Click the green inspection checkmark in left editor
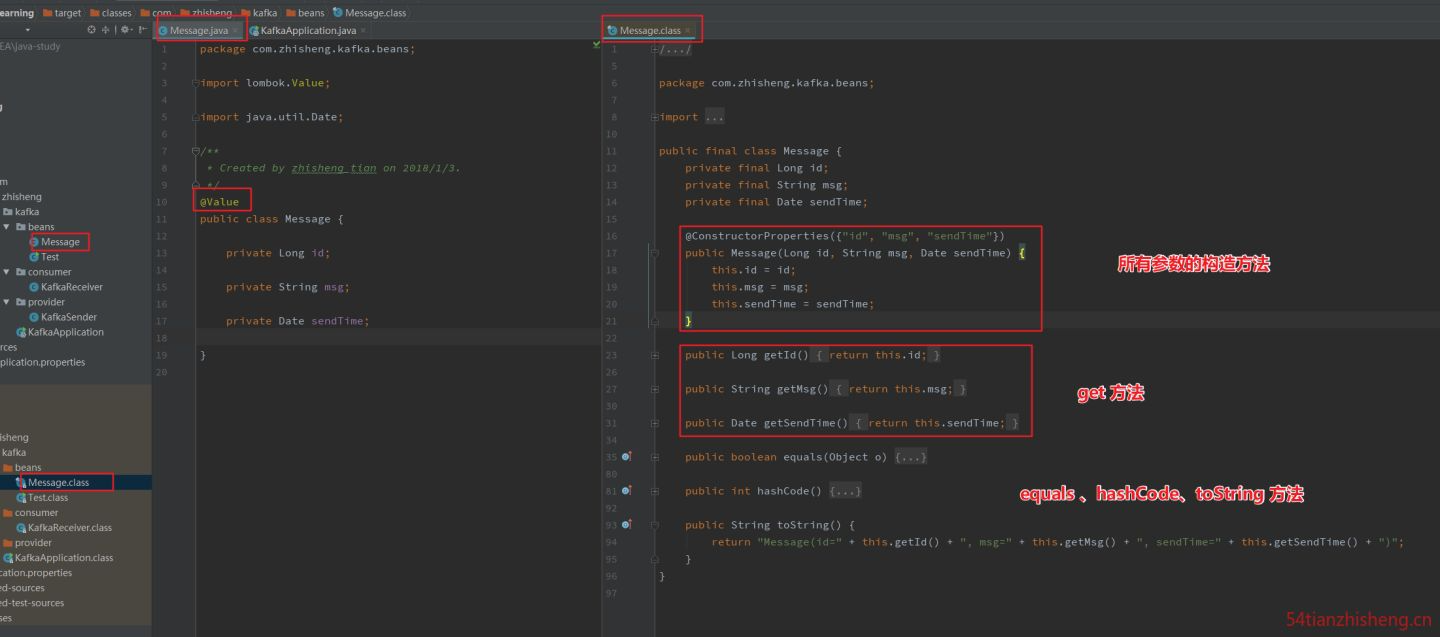Image resolution: width=1440 pixels, height=637 pixels. click(596, 45)
